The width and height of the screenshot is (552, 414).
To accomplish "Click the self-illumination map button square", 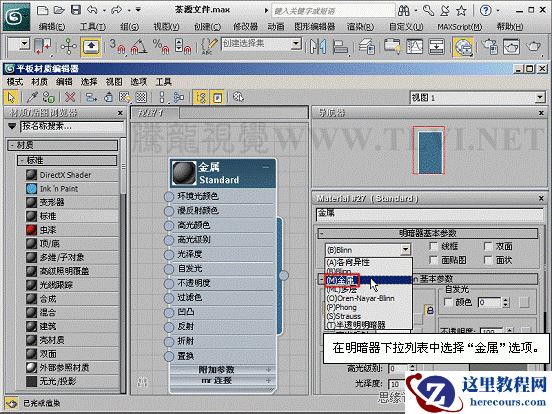I will (x=524, y=302).
